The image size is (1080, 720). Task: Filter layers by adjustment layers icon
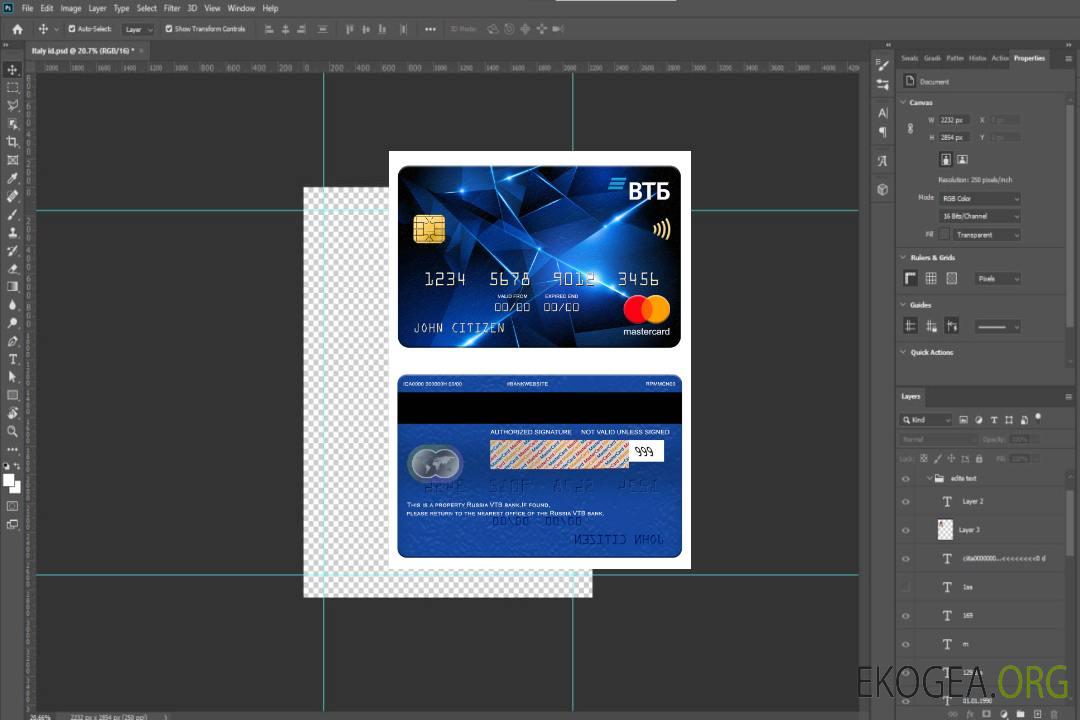979,420
